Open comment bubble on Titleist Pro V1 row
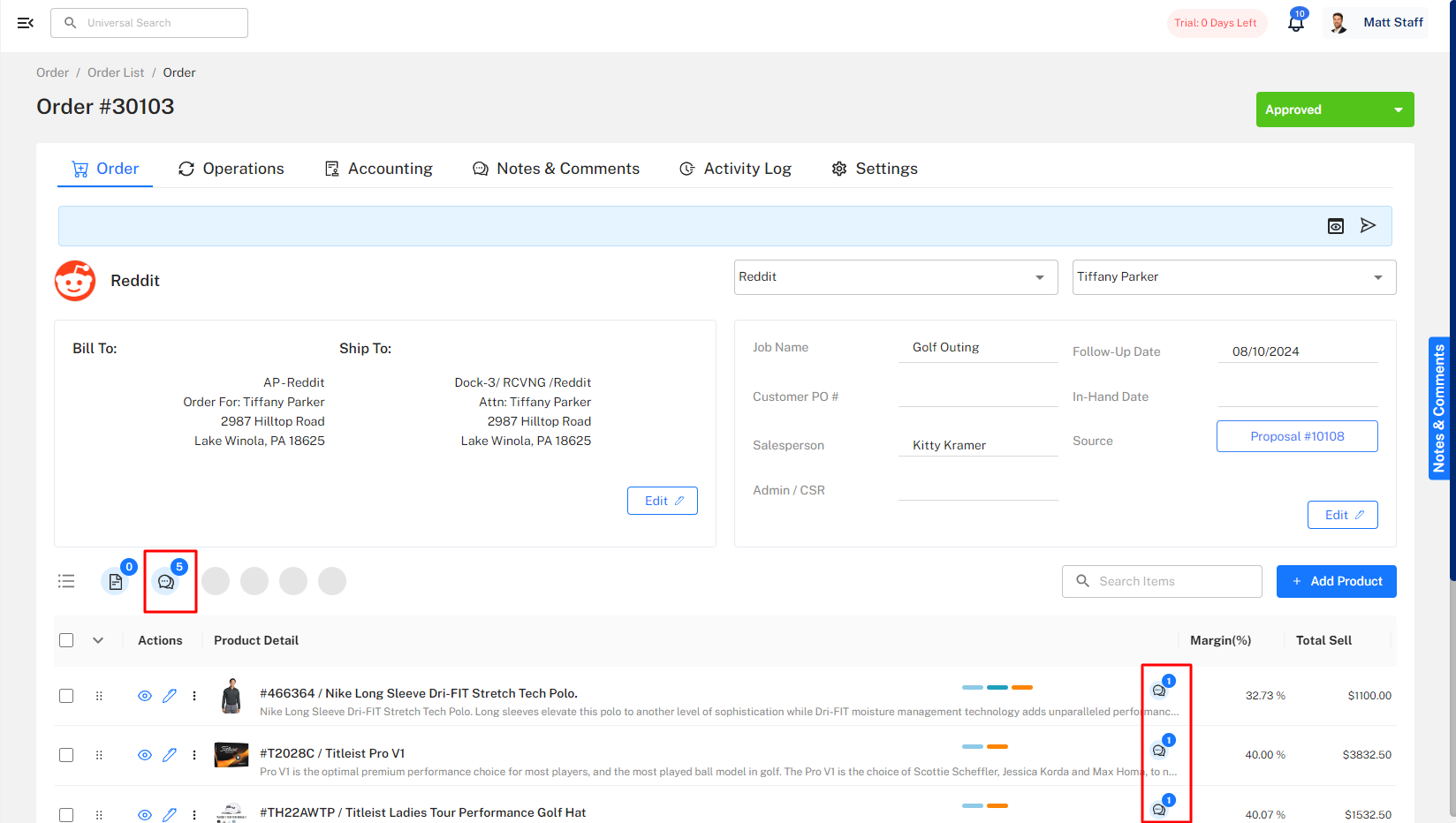 pos(1159,751)
